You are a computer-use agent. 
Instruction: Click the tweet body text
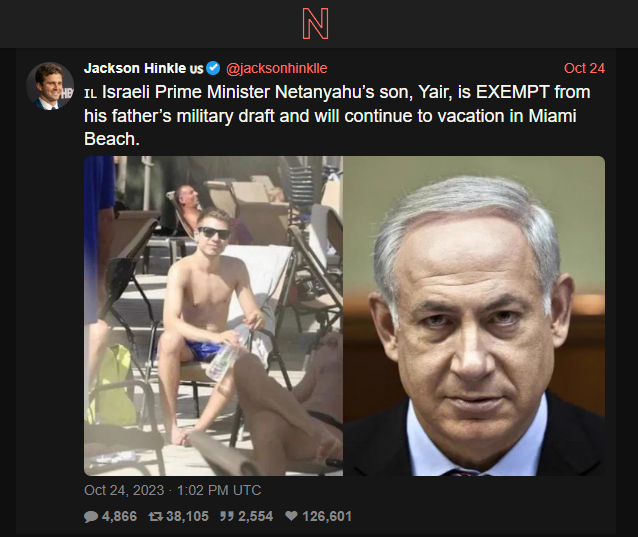coord(337,116)
